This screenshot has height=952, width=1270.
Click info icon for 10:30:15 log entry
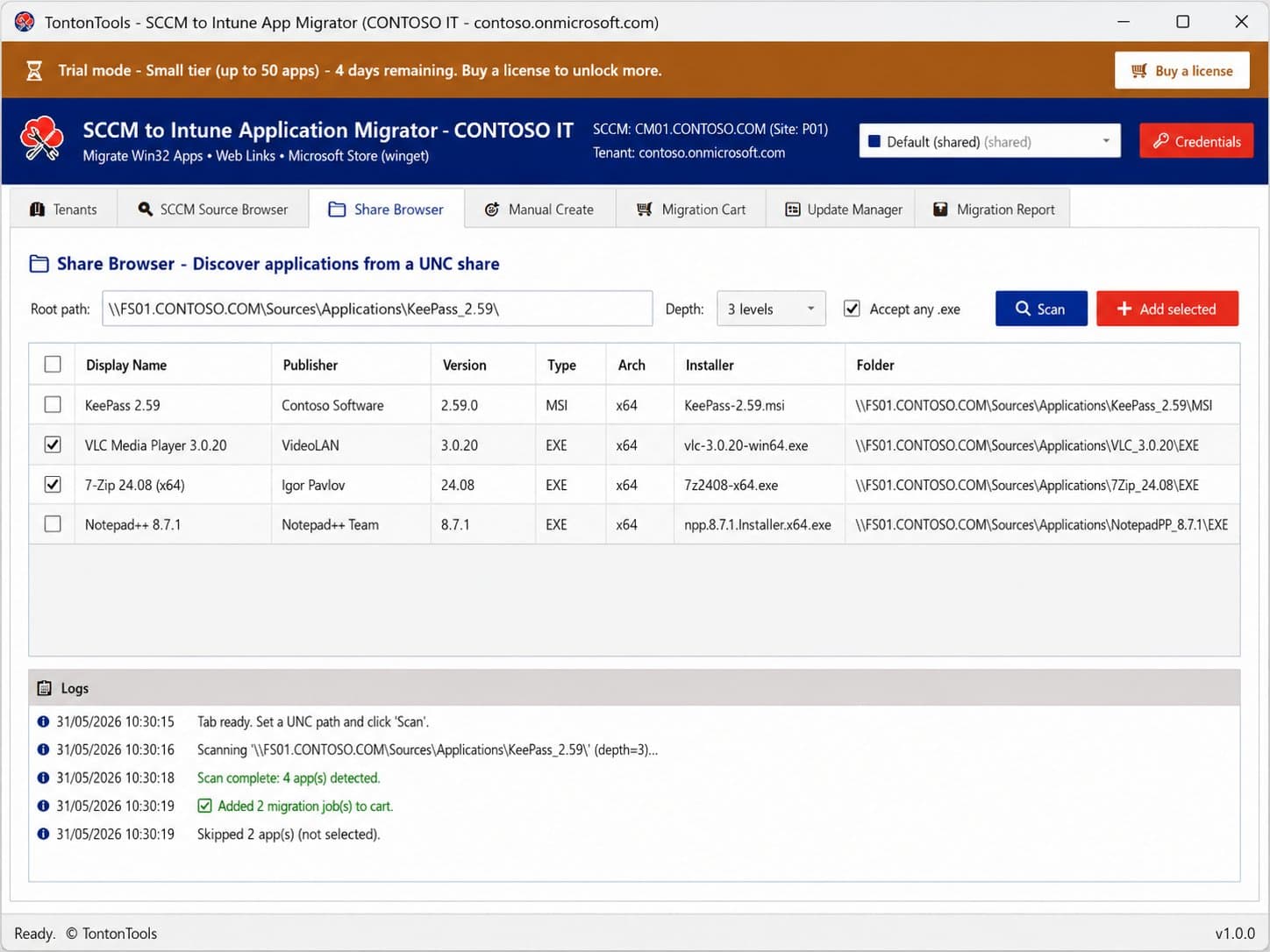click(x=43, y=721)
